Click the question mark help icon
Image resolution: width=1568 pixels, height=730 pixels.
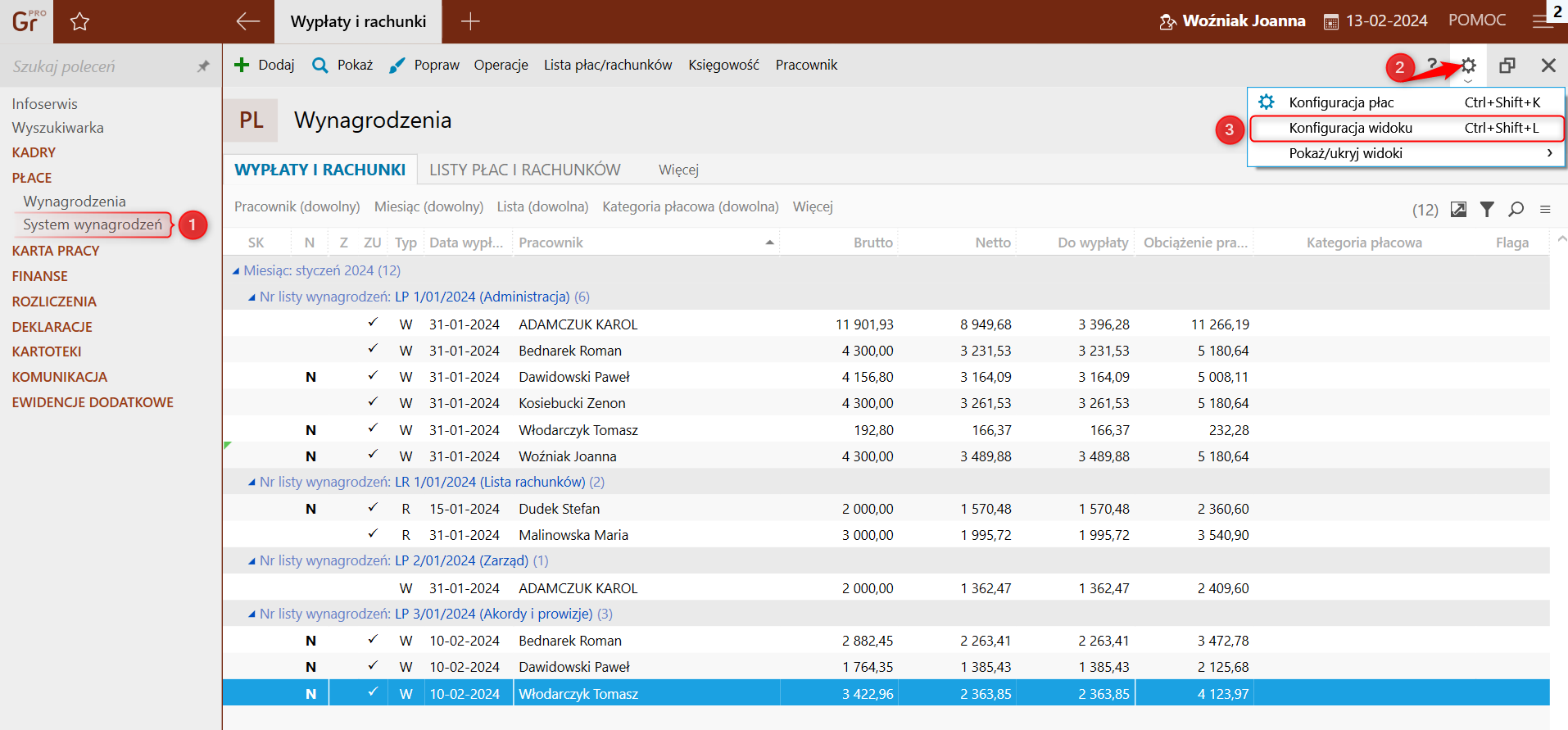[x=1431, y=65]
